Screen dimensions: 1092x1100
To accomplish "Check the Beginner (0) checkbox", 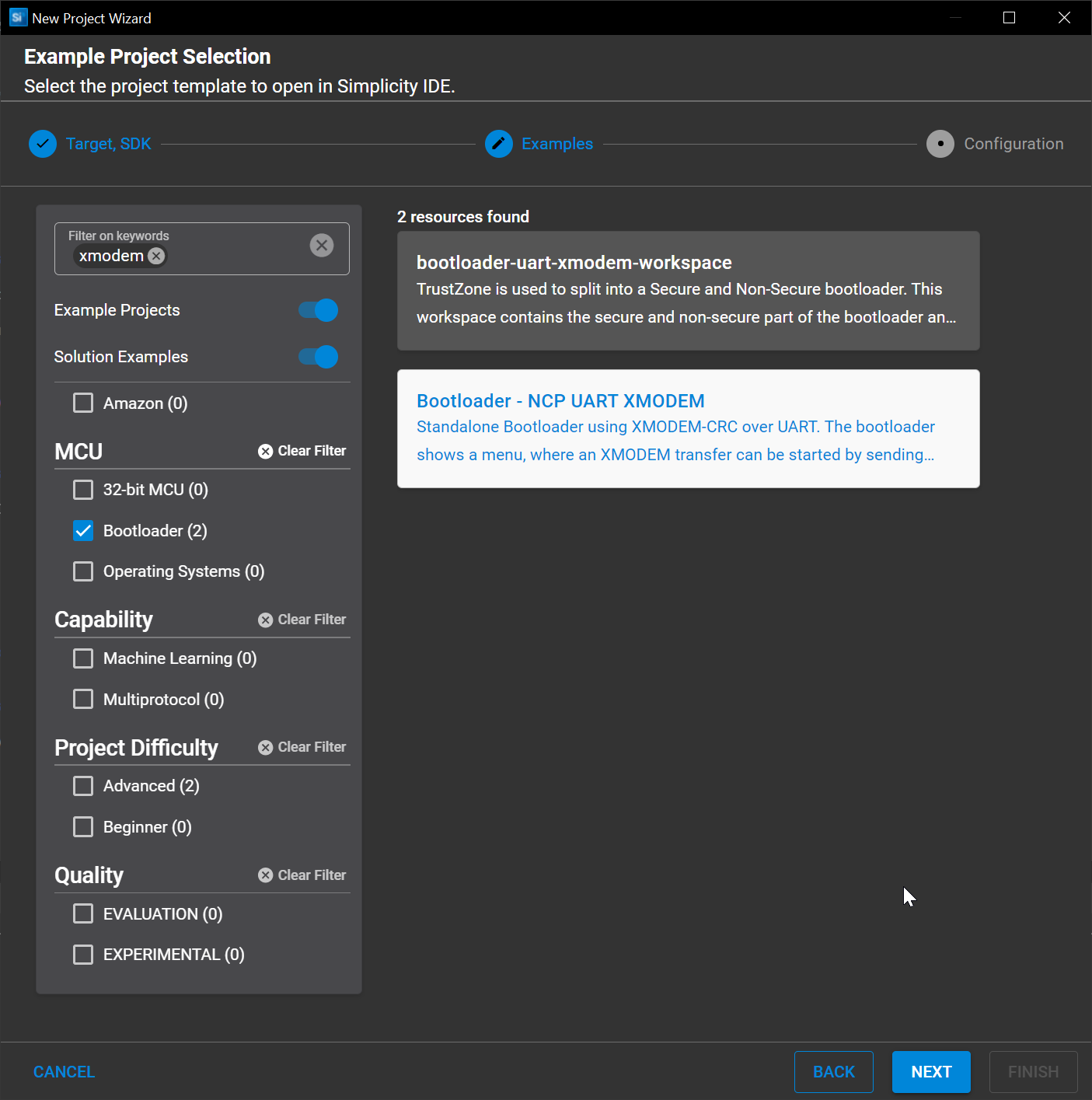I will pos(83,826).
